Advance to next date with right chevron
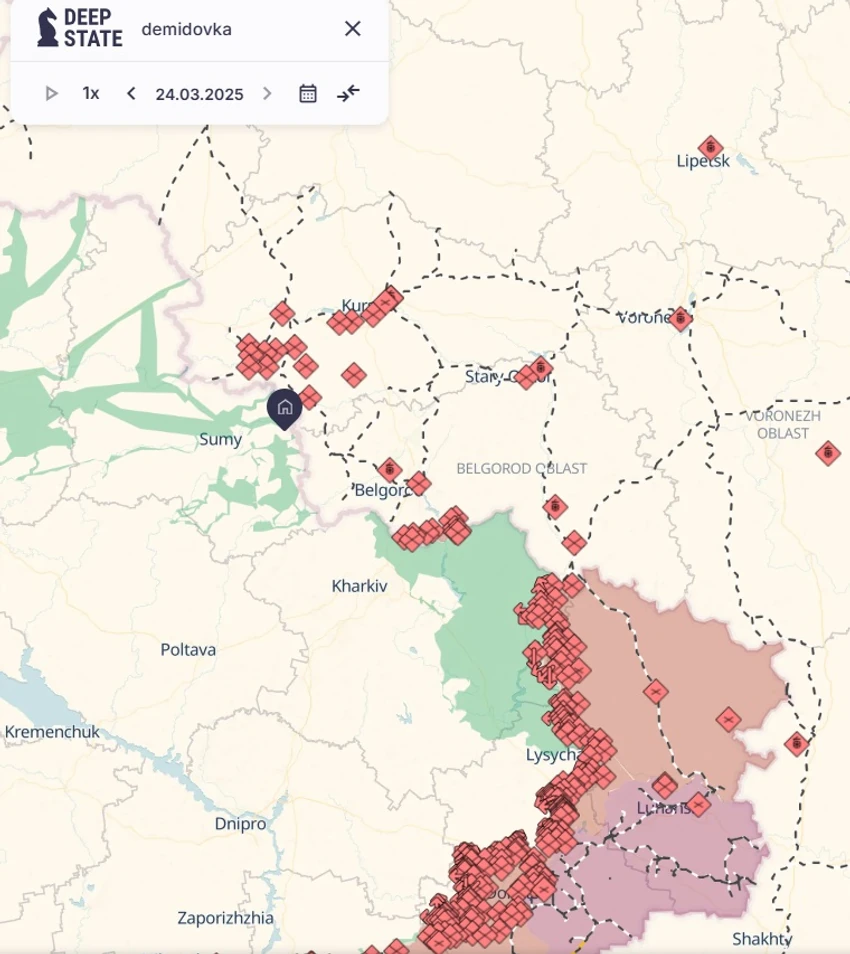Screen dimensions: 850x954 click(x=266, y=94)
